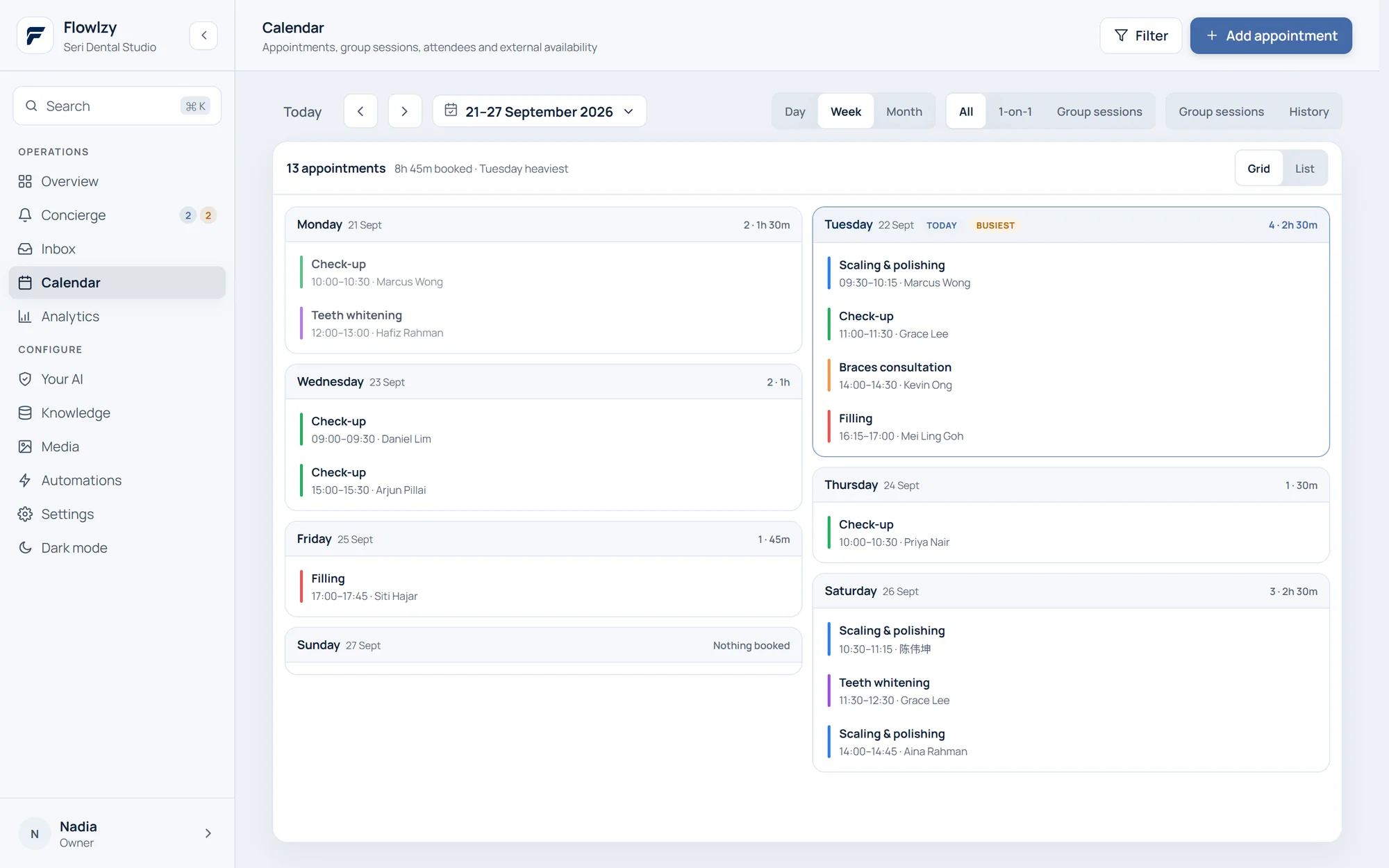Expand Nadia Owner account menu
The image size is (1389, 868).
click(117, 833)
